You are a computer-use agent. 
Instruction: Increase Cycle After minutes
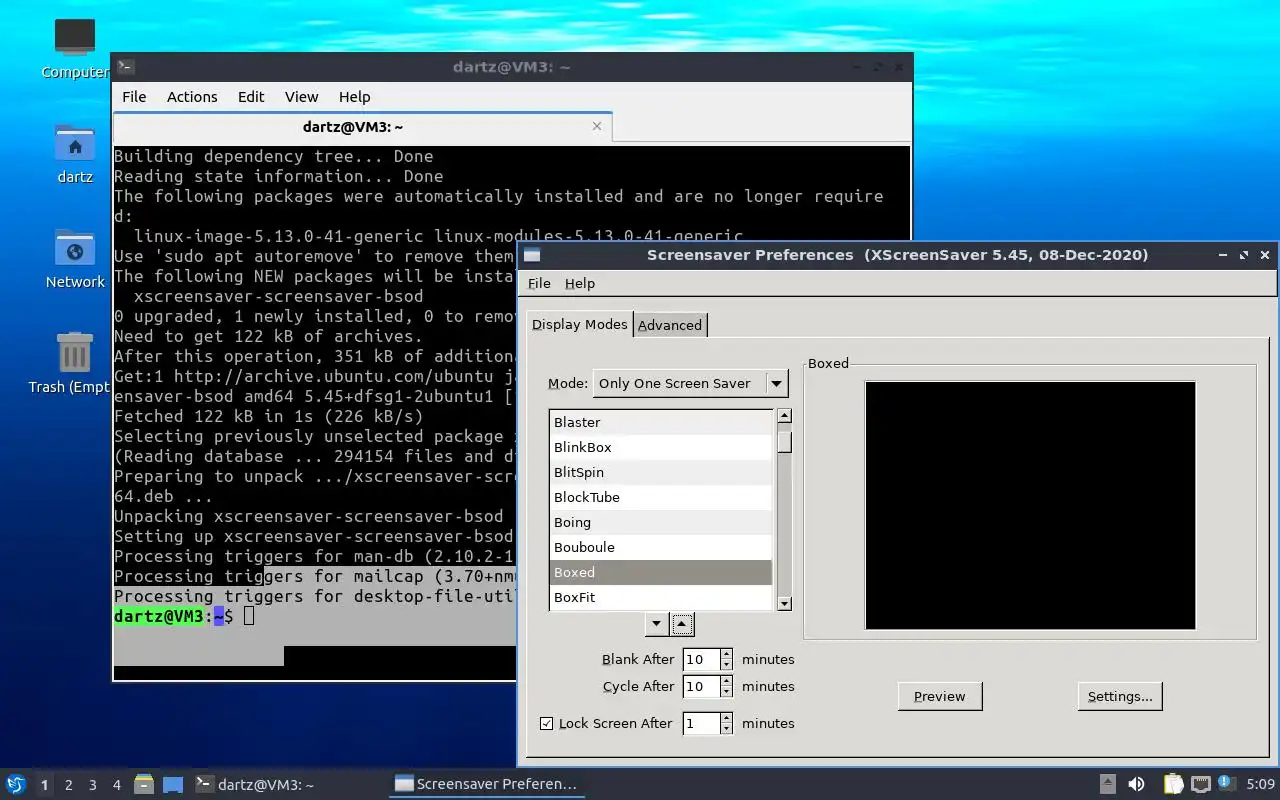(726, 681)
